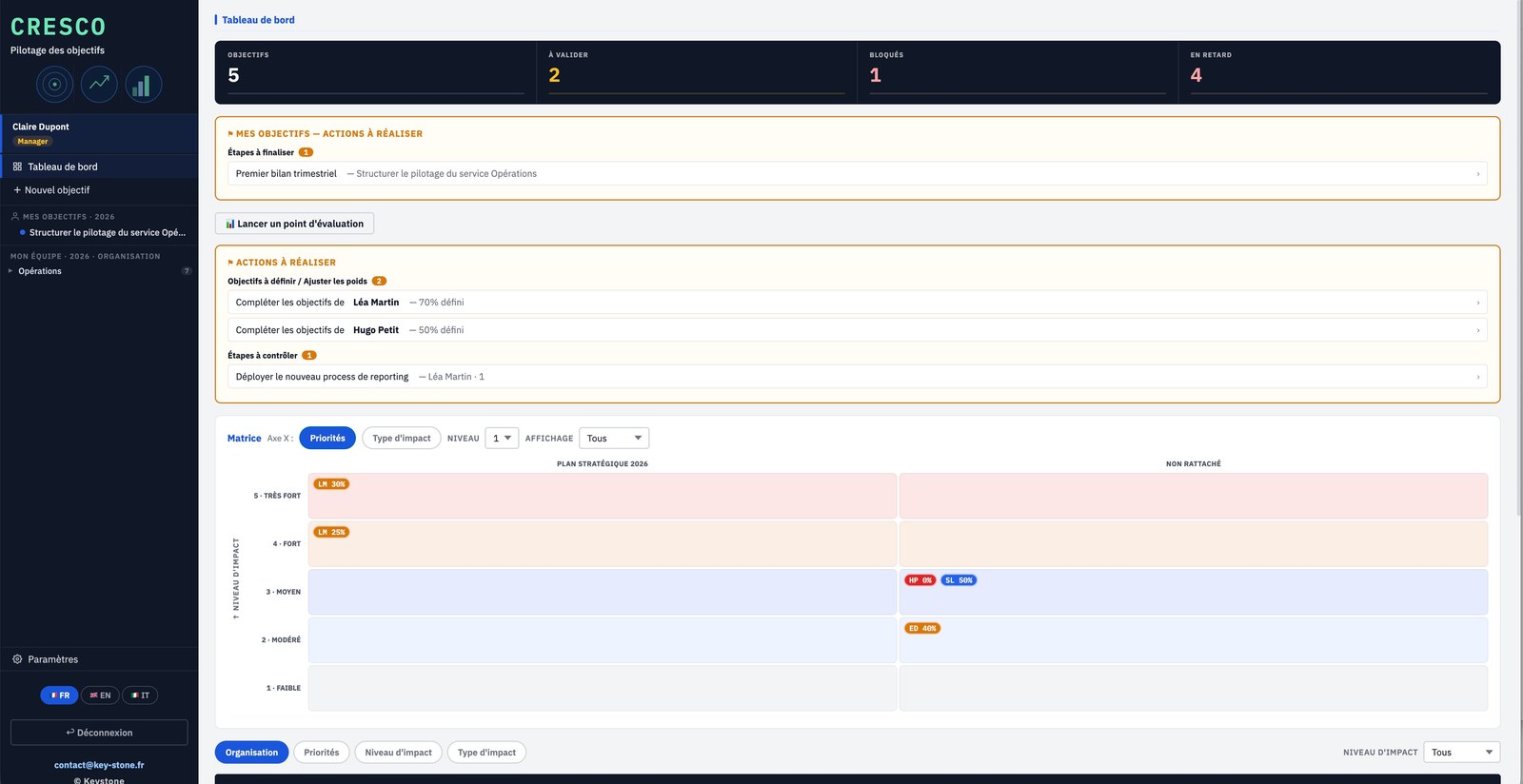This screenshot has height=784, width=1523.
Task: Open Niveau d'impact dropdown at bottom right
Action: pyautogui.click(x=1462, y=753)
